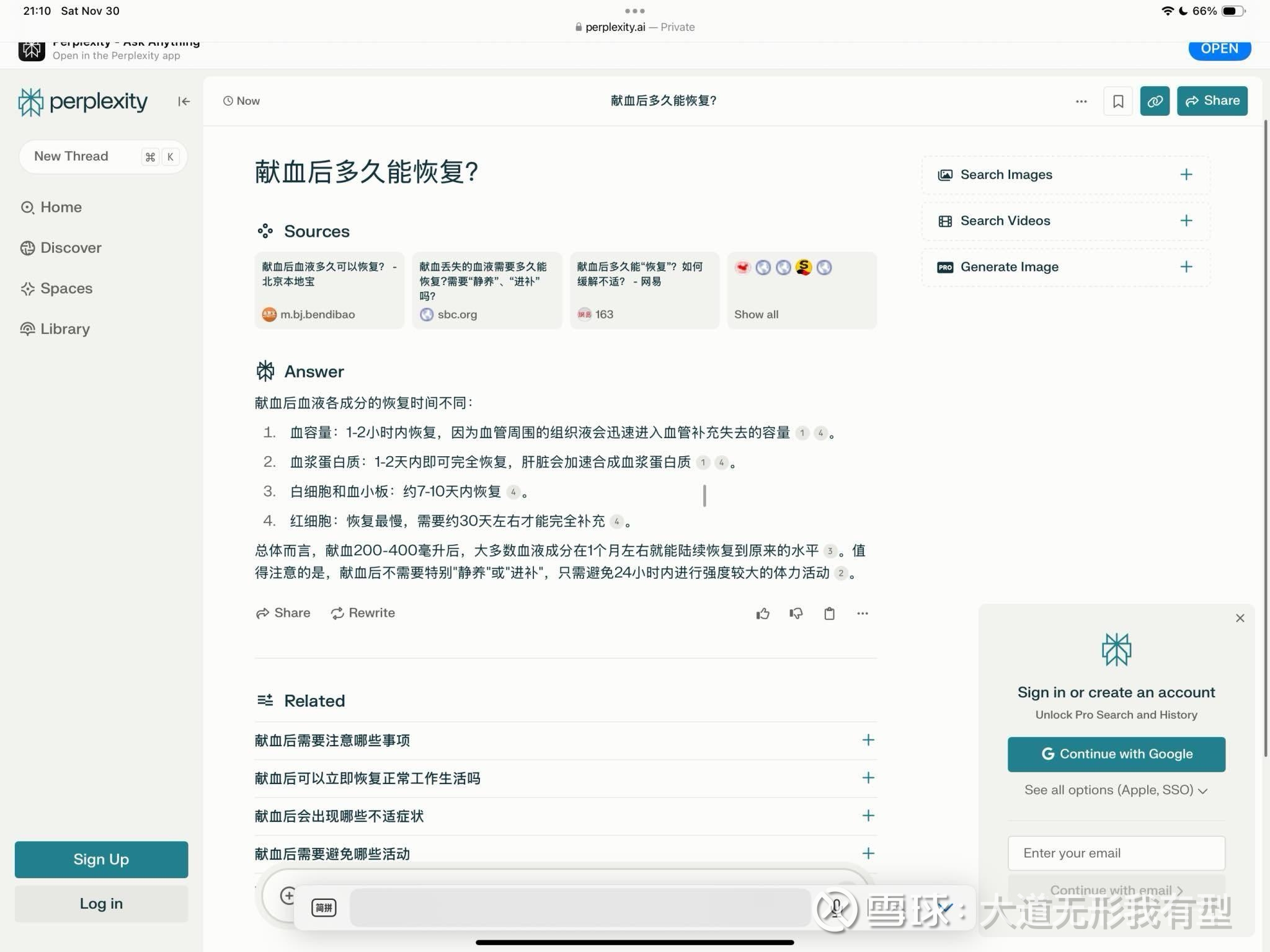Expand Search Videos
Image resolution: width=1270 pixels, height=952 pixels.
coord(1065,221)
